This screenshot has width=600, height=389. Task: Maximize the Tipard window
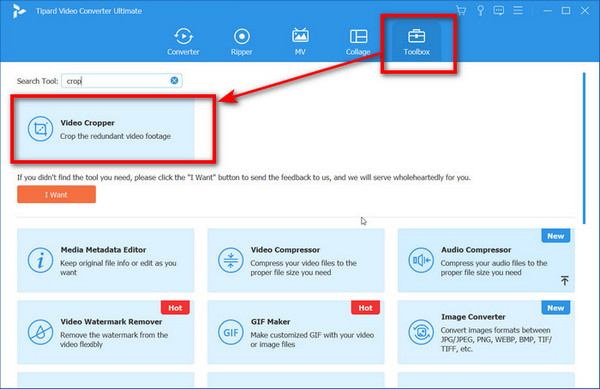(566, 11)
